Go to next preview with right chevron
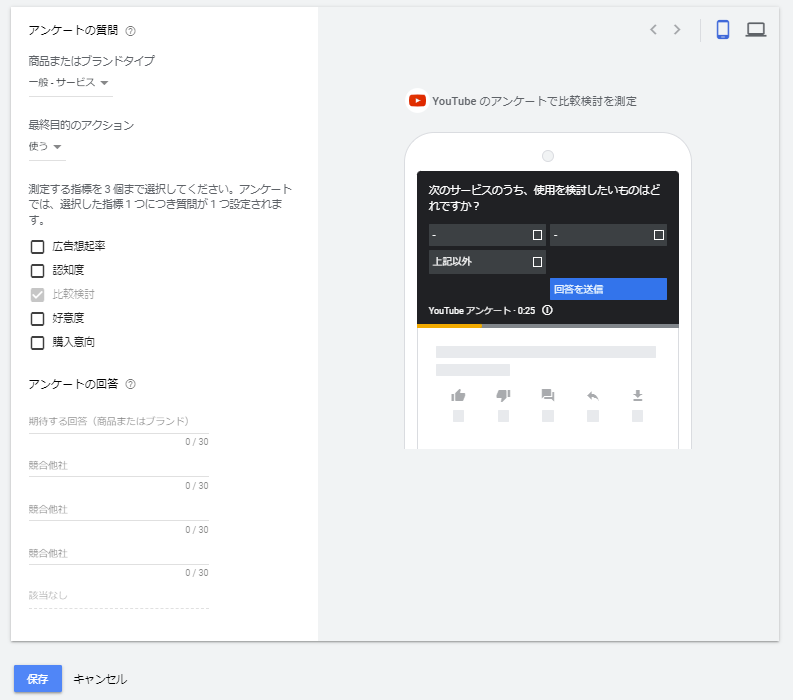The width and height of the screenshot is (793, 700). point(677,29)
